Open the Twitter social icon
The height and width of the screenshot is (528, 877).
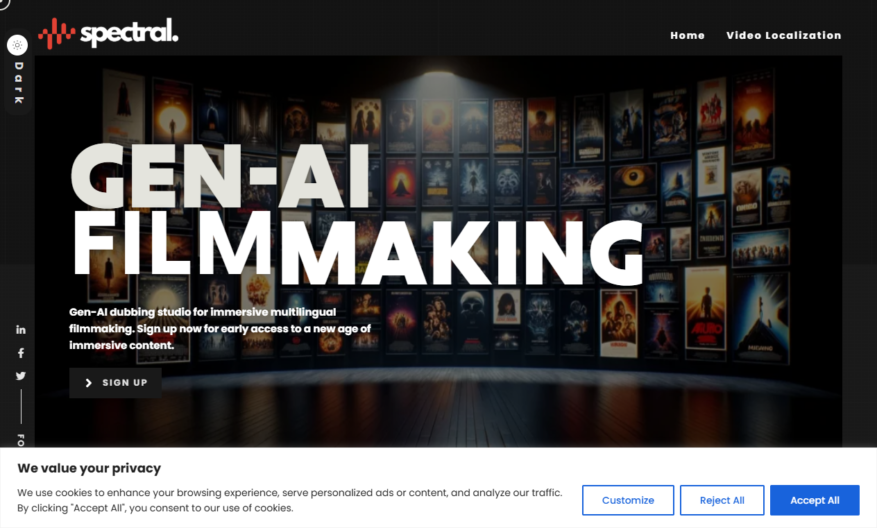(21, 376)
